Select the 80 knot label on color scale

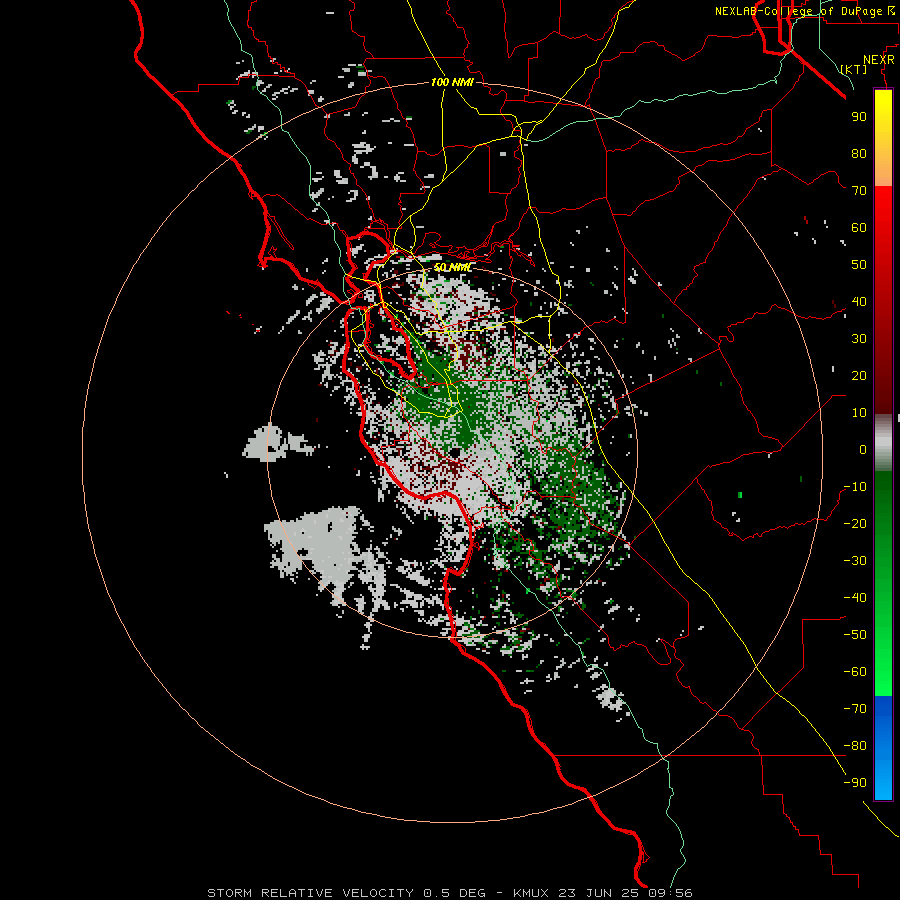point(859,154)
